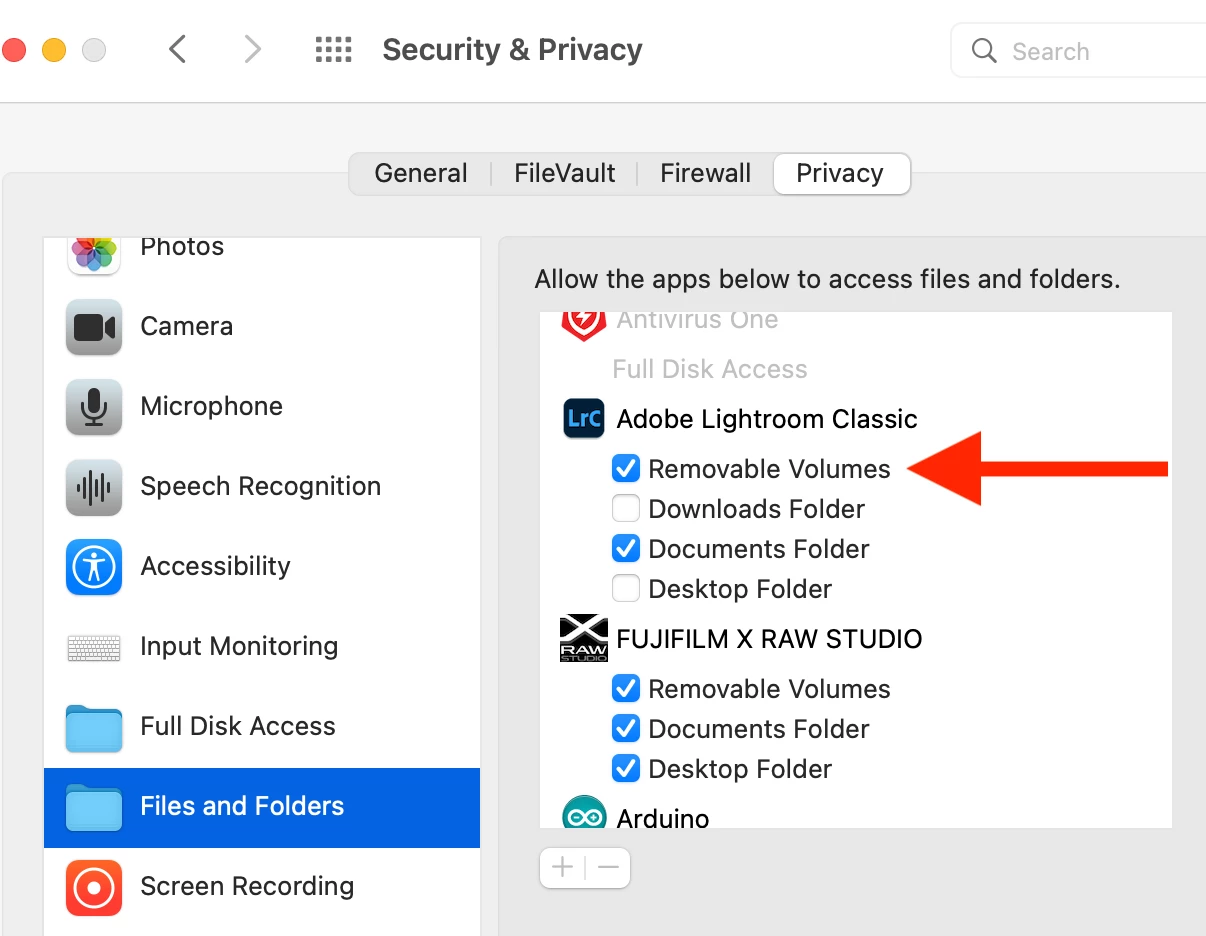This screenshot has width=1206, height=936.
Task: Close the Security & Privacy window
Action: 13,50
